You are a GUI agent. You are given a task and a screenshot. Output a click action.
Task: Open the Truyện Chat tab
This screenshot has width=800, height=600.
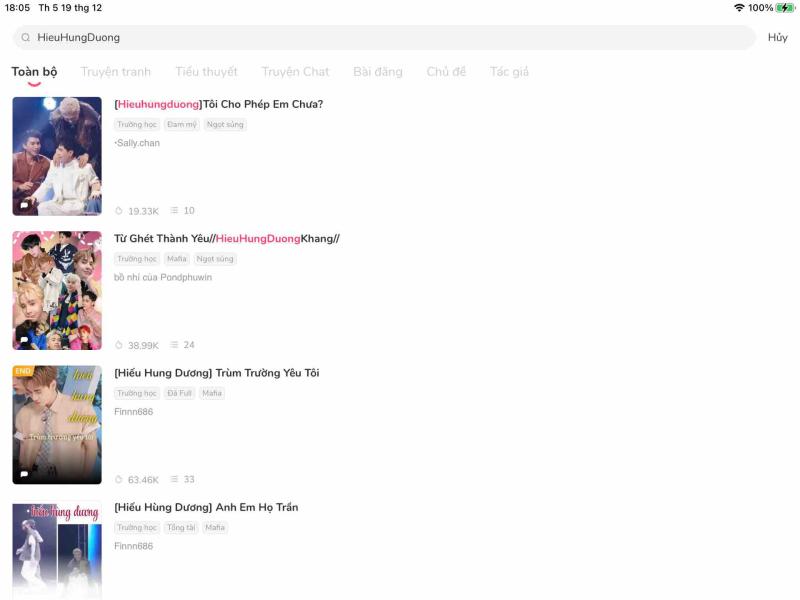[x=295, y=72]
